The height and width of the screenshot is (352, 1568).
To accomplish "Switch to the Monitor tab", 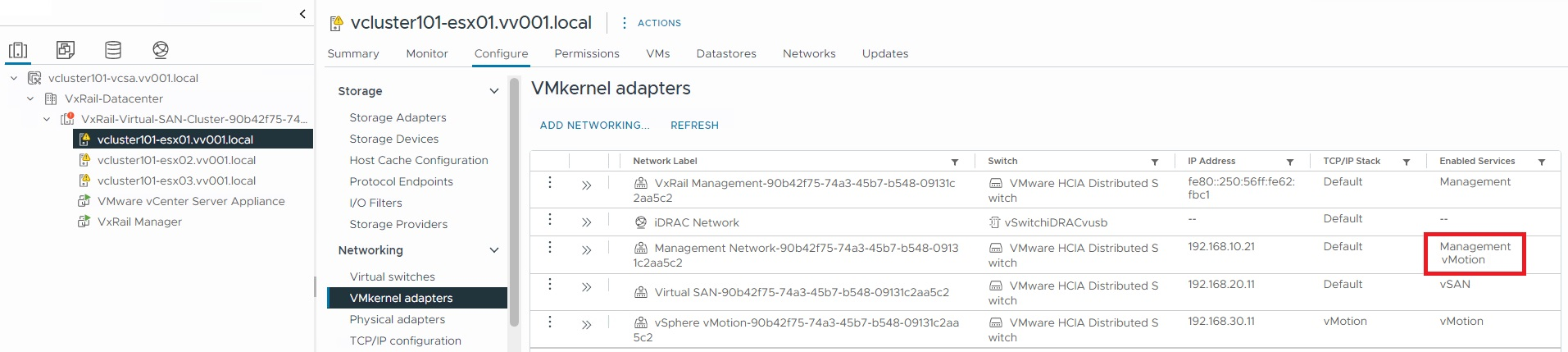I will point(426,53).
